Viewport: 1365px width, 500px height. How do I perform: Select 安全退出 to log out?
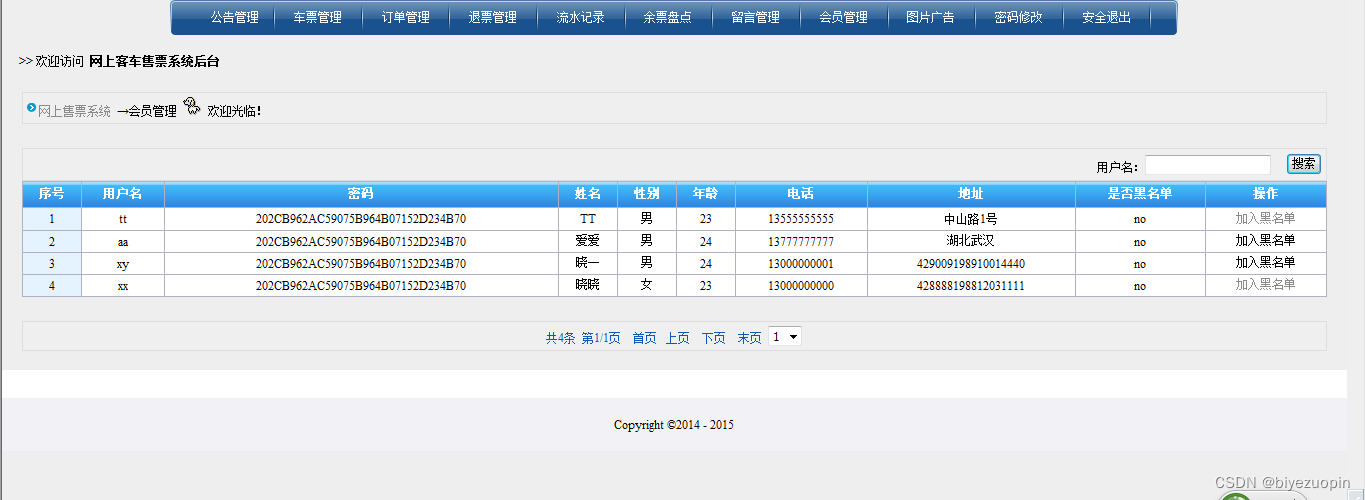pyautogui.click(x=1106, y=18)
